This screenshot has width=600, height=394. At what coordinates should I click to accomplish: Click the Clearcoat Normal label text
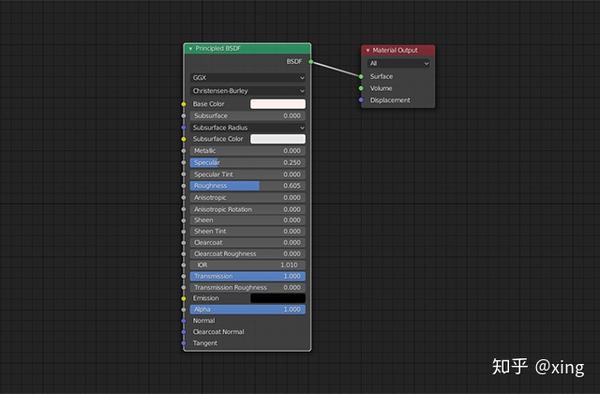218,332
